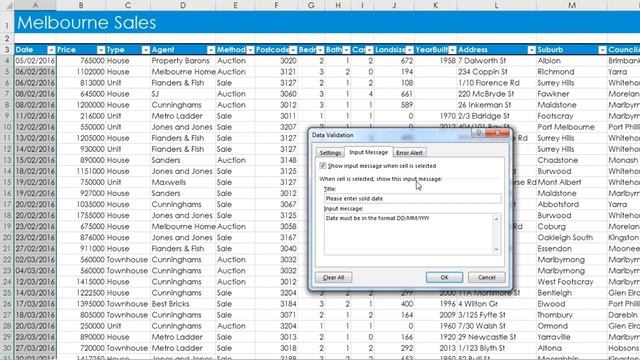Open the Suburb column filter dropdown
Screen dimensions: 640x360
click(602, 50)
